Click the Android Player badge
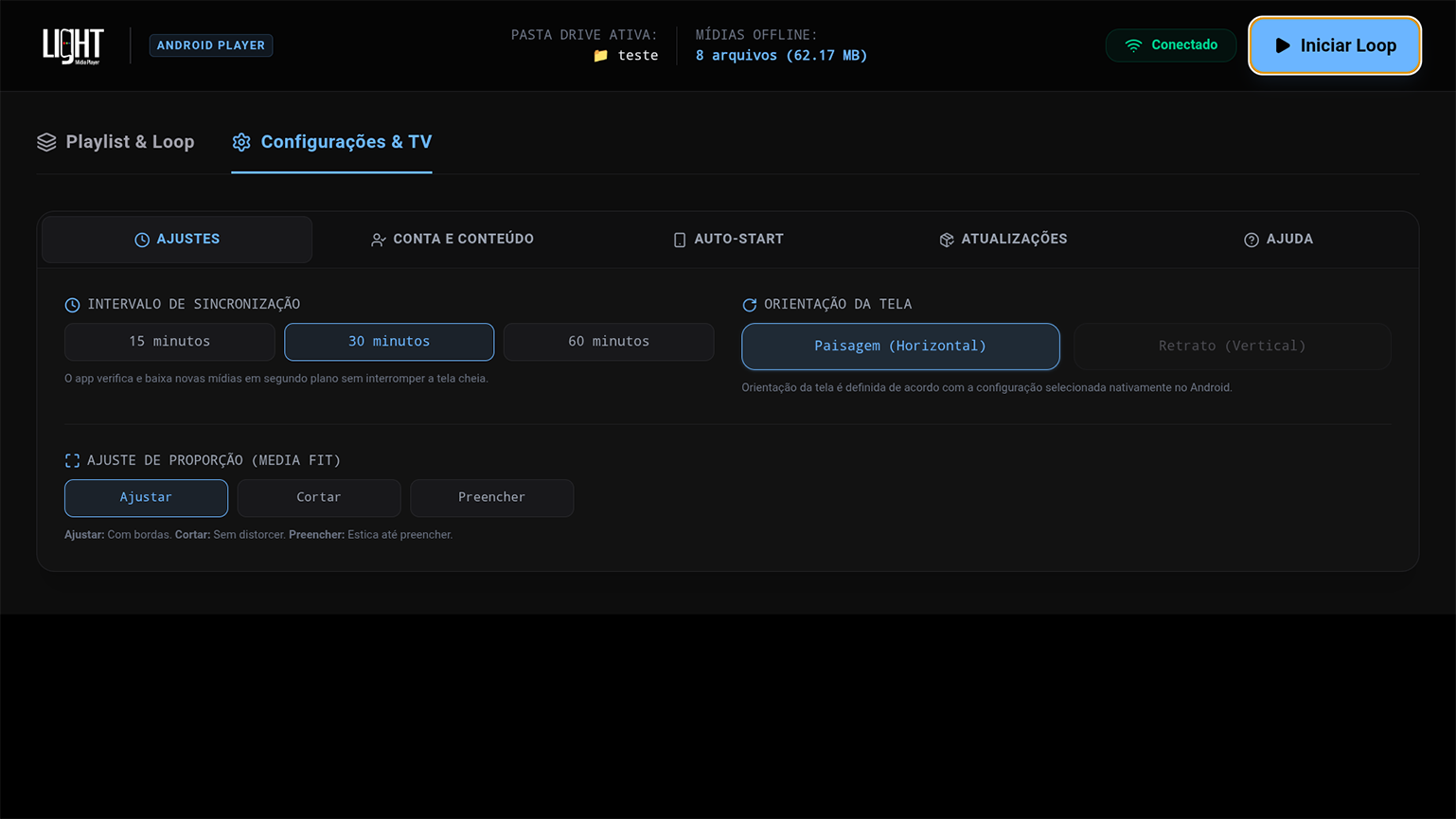Viewport: 1456px width, 819px height. pyautogui.click(x=211, y=45)
